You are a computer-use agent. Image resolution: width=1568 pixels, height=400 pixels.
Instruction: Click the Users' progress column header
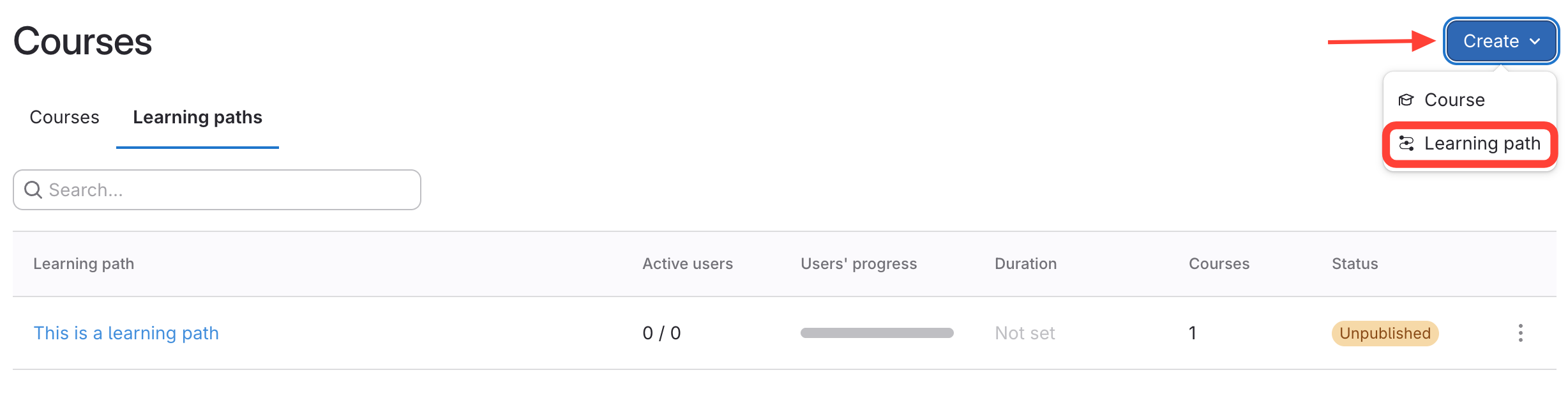point(859,264)
